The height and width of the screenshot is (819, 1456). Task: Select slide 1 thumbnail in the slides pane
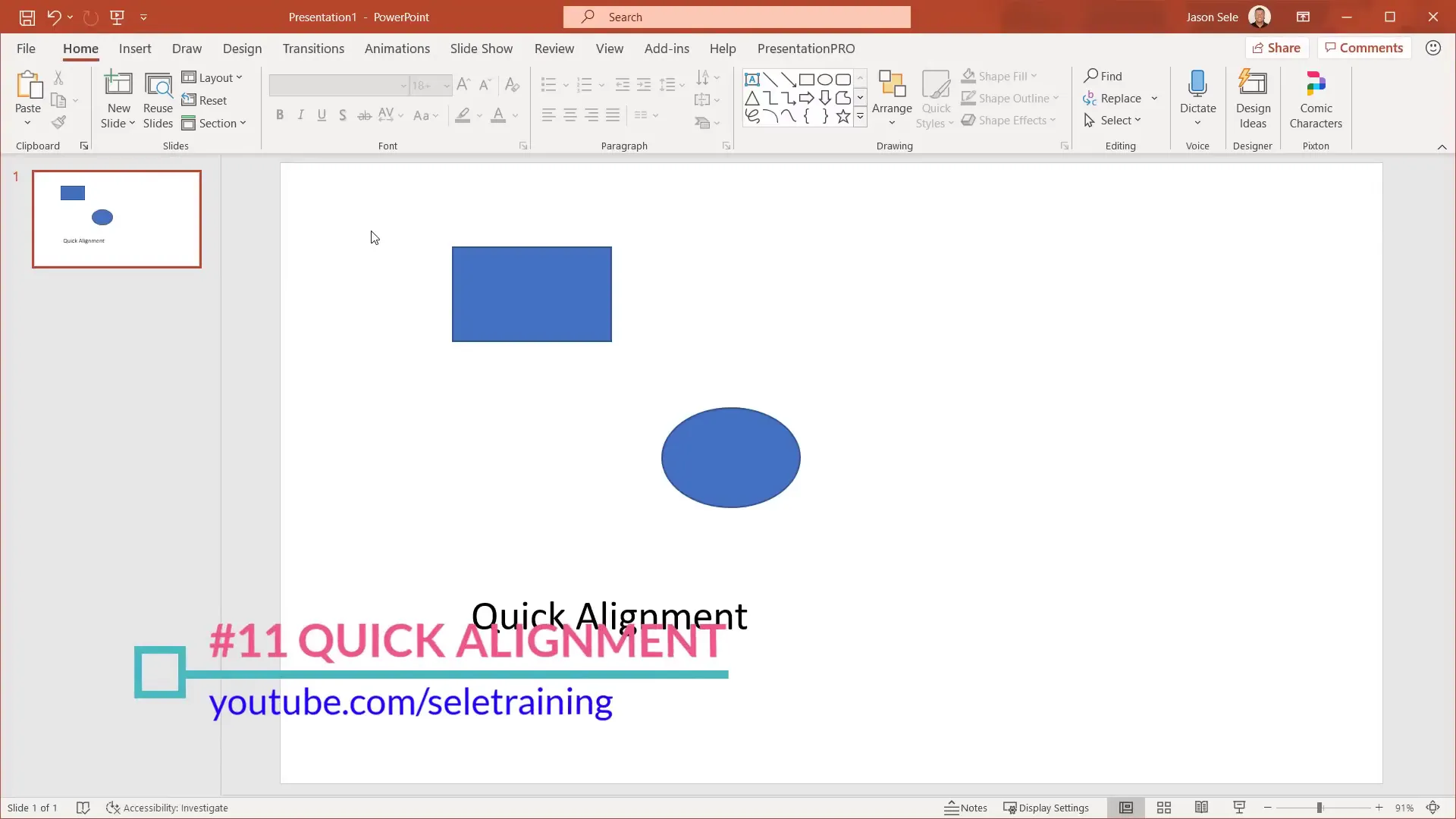coord(117,219)
